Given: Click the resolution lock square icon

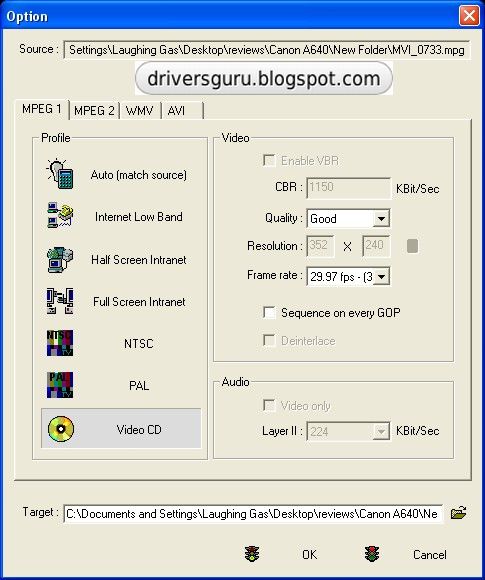Looking at the screenshot, I should pos(412,246).
